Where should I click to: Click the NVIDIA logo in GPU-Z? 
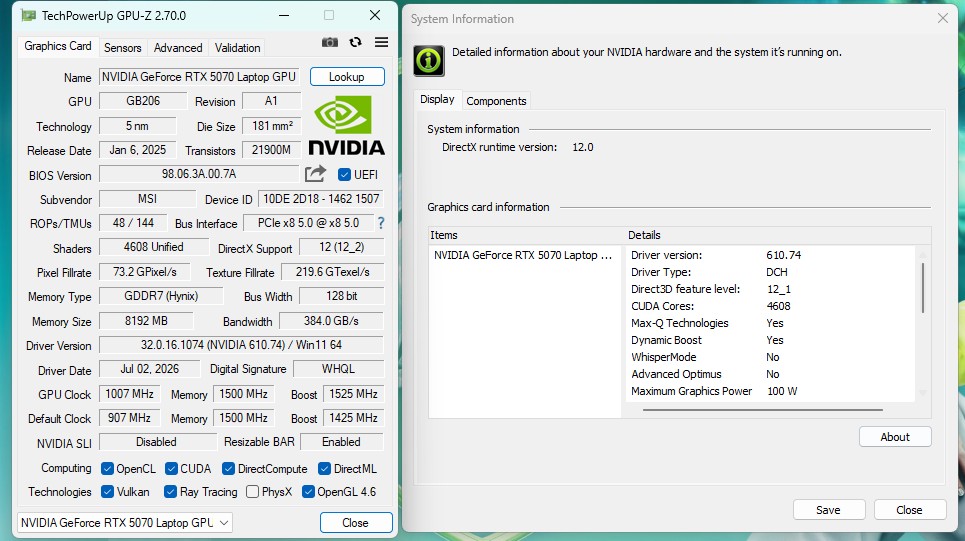(x=346, y=126)
